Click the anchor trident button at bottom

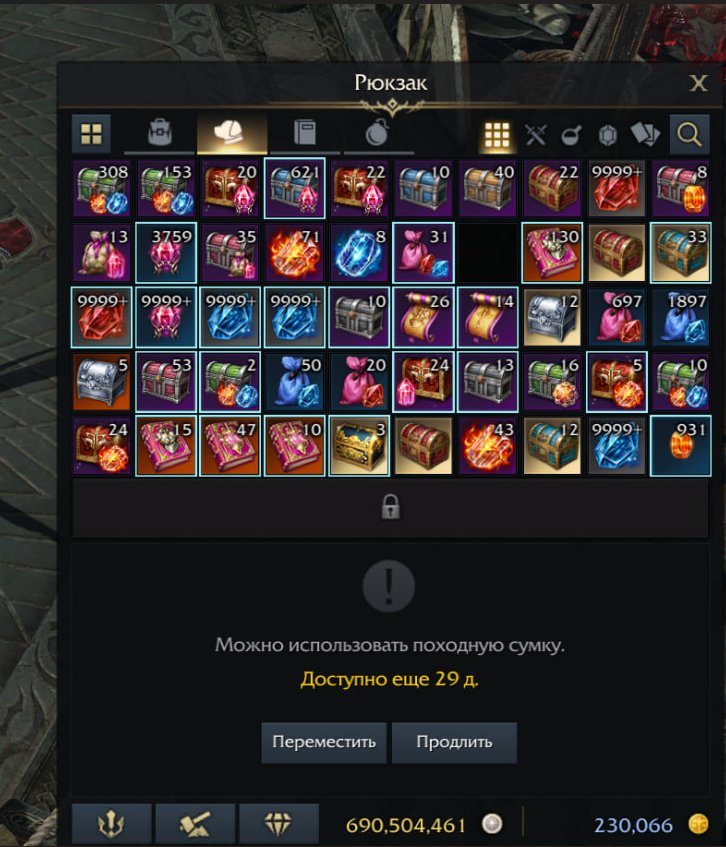click(111, 824)
